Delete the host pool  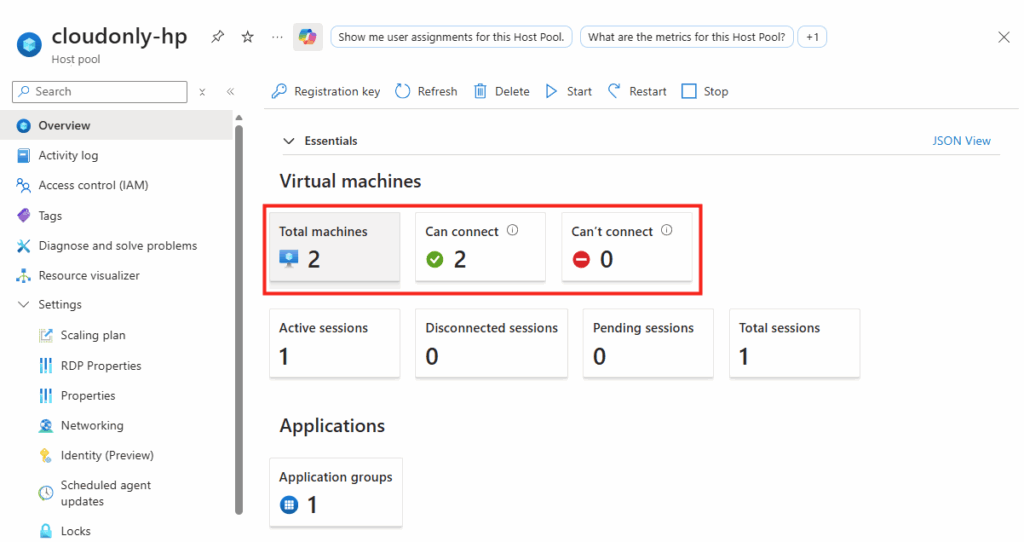point(502,91)
